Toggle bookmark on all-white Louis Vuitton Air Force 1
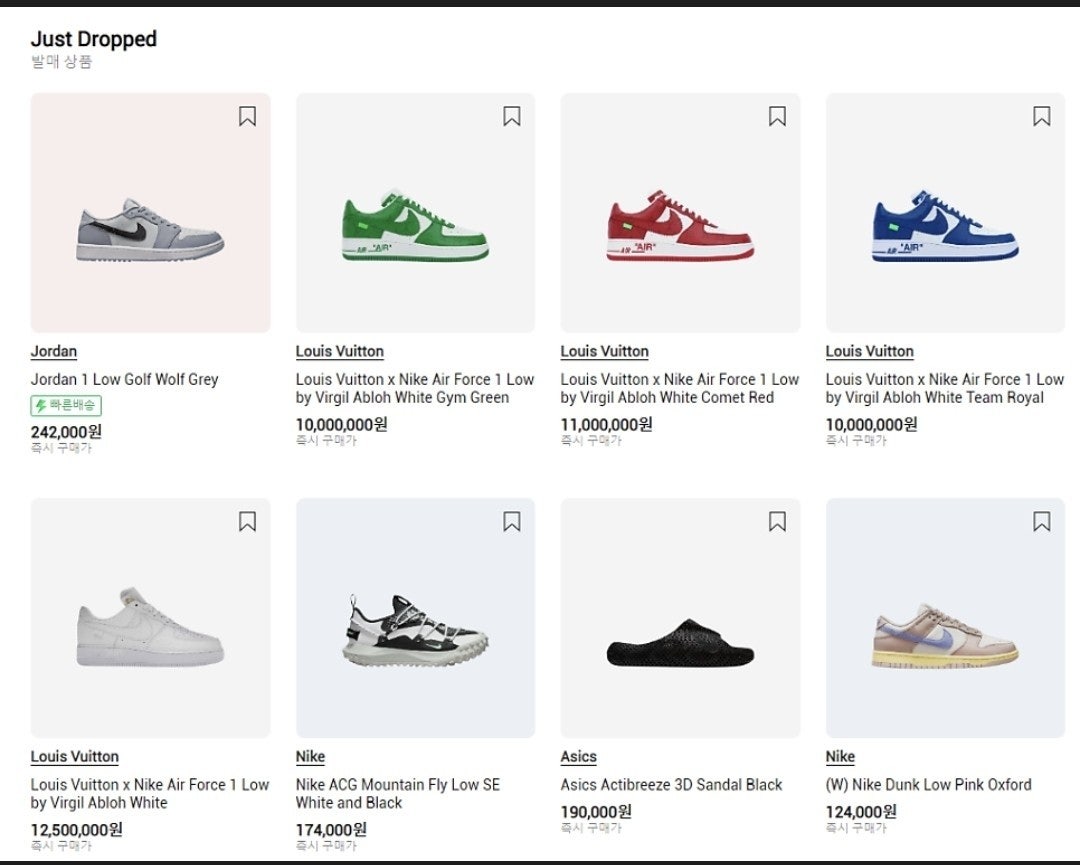Screen dimensions: 1080x865 pyautogui.click(x=247, y=522)
